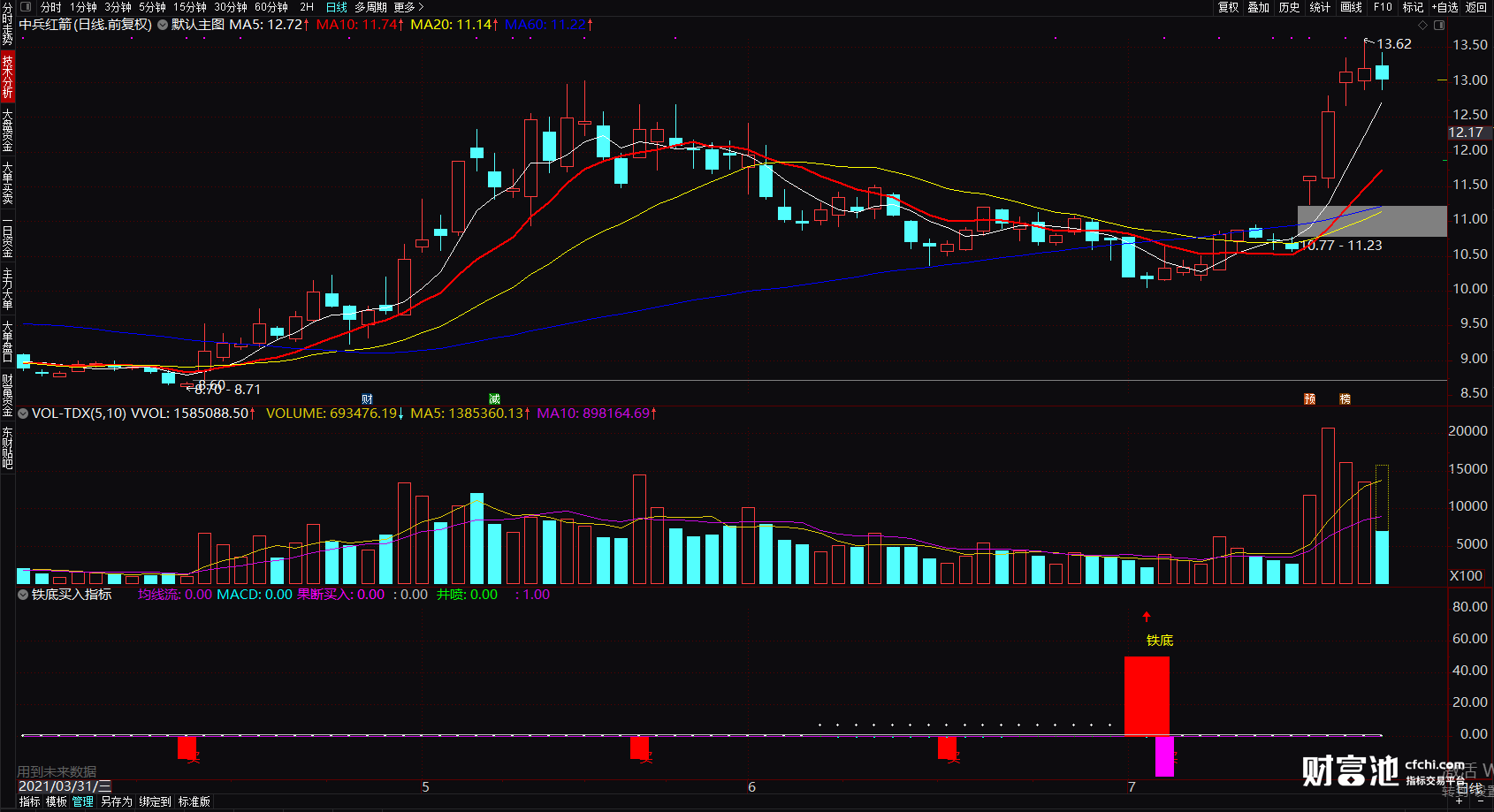Screen dimensions: 1494x812
Task: Click the 另存为 save-as button
Action: (x=116, y=802)
